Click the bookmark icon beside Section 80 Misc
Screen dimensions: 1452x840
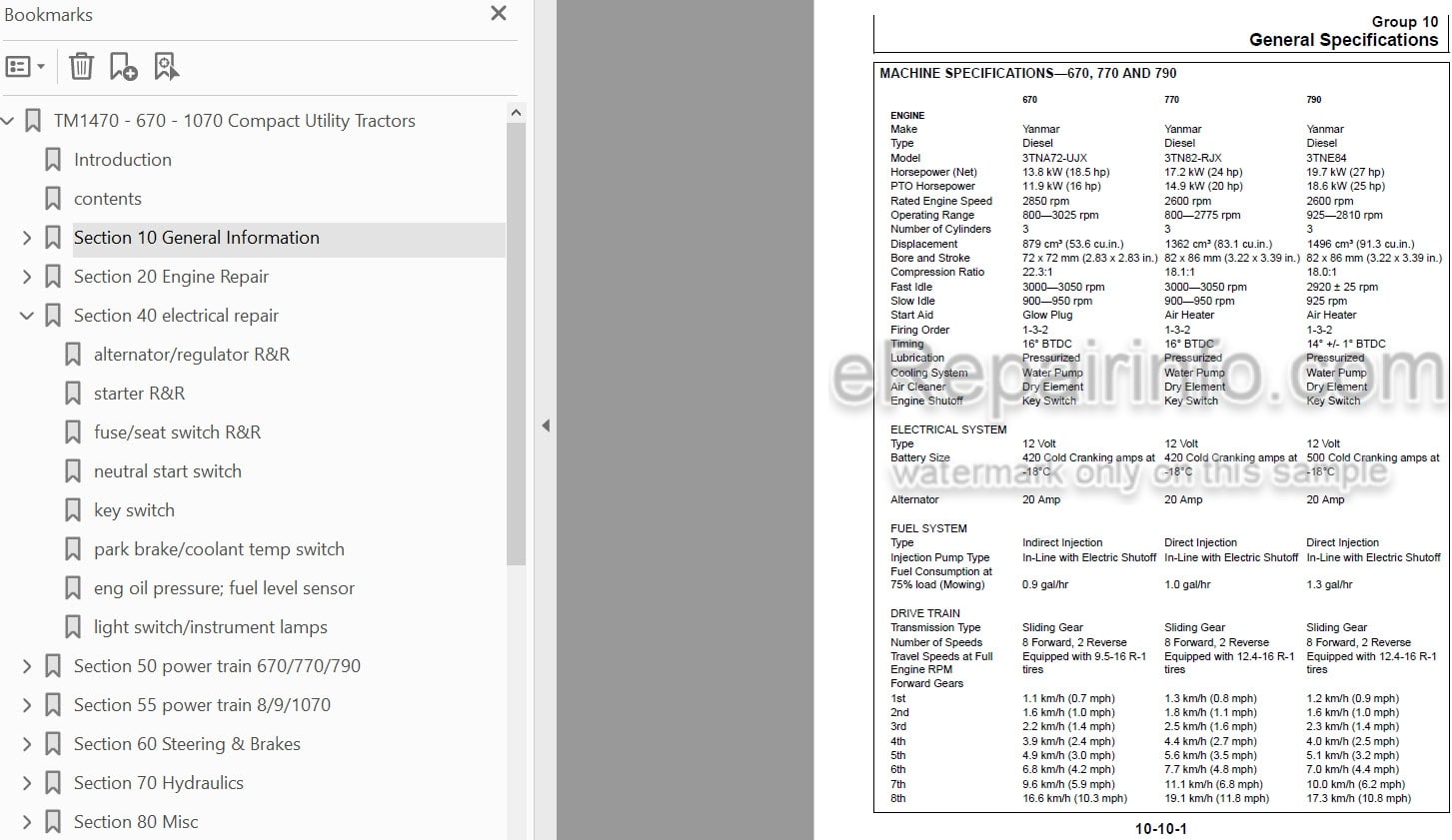53,822
